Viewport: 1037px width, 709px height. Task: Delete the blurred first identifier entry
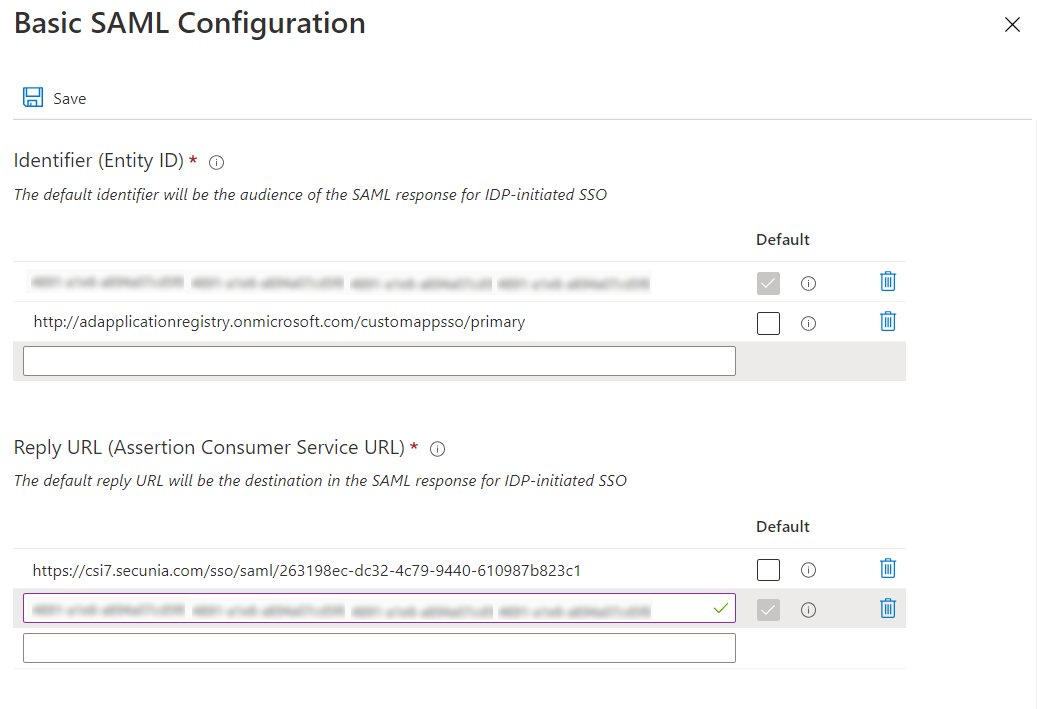click(887, 282)
